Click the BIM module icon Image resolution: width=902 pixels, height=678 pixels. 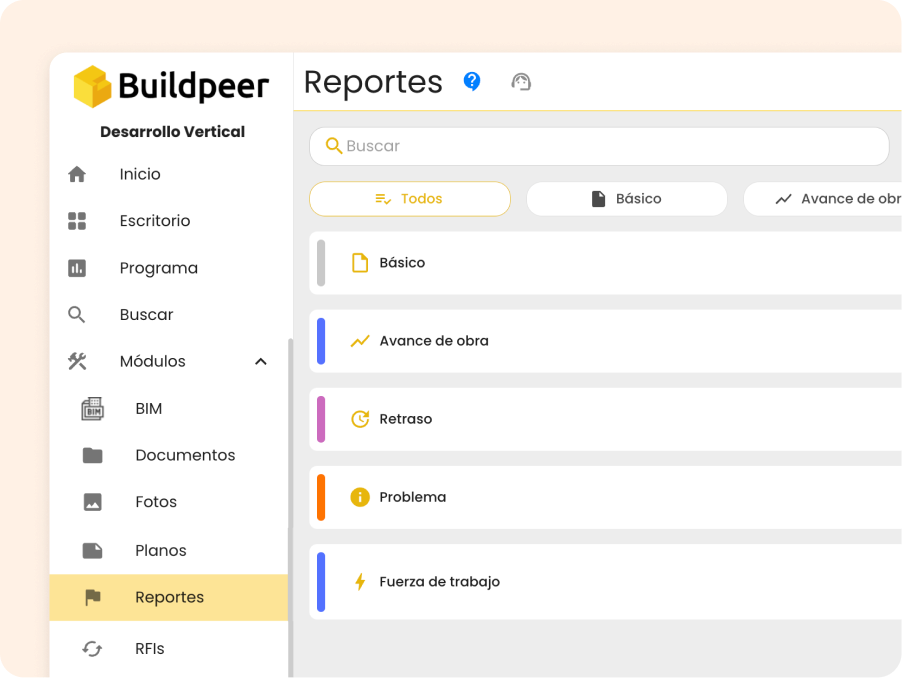click(x=92, y=408)
